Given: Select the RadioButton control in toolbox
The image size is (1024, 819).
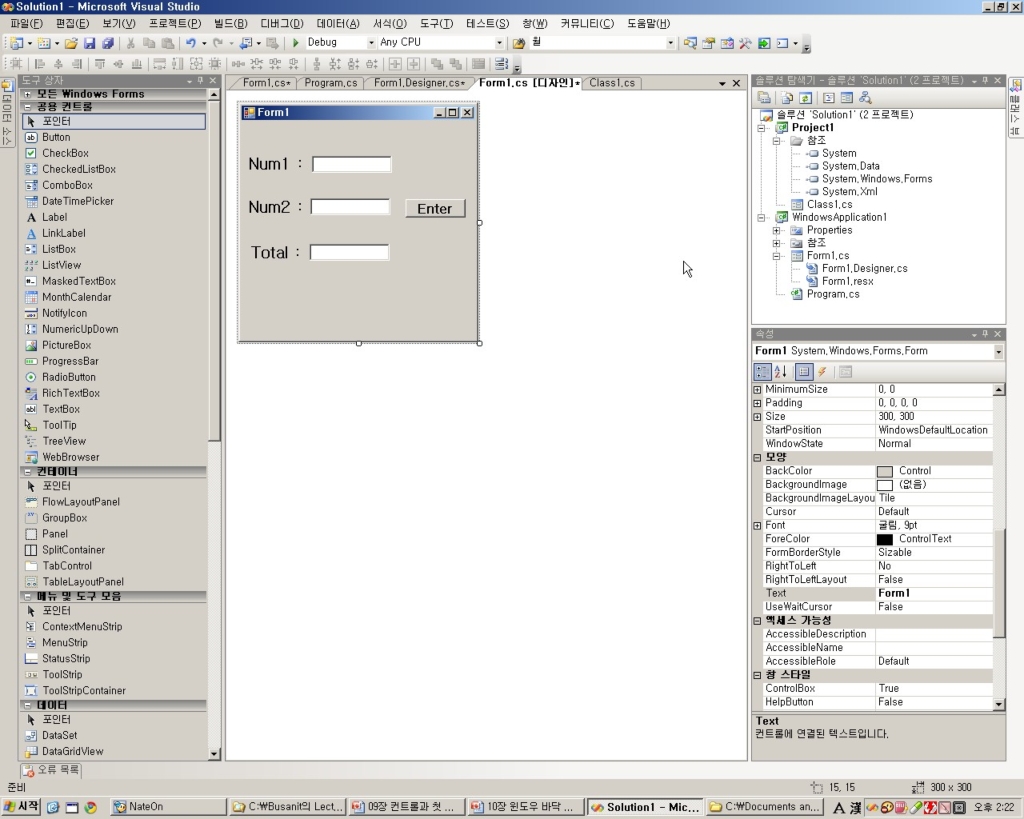Looking at the screenshot, I should [69, 377].
